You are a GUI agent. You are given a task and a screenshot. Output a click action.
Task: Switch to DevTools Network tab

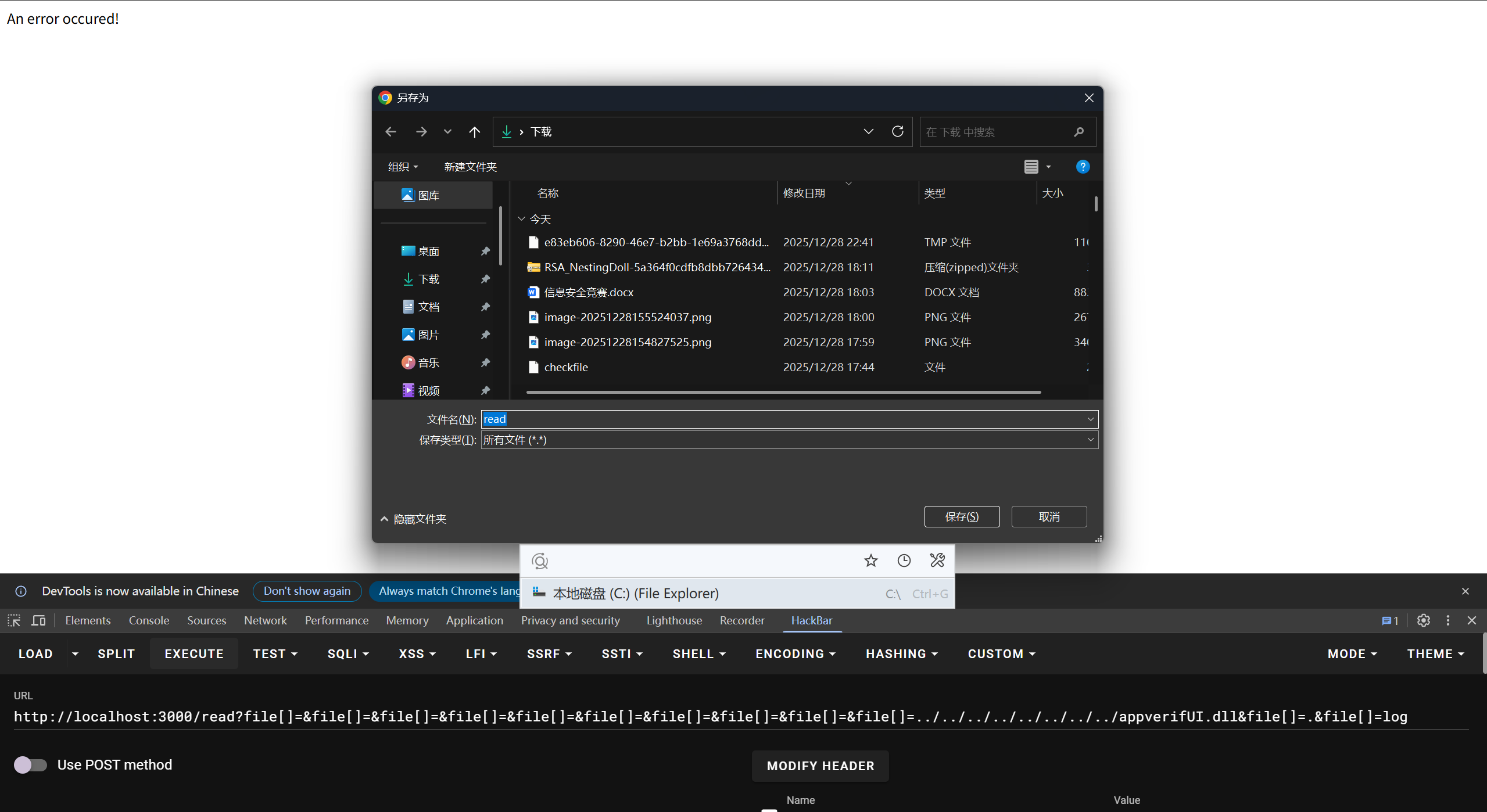266,620
